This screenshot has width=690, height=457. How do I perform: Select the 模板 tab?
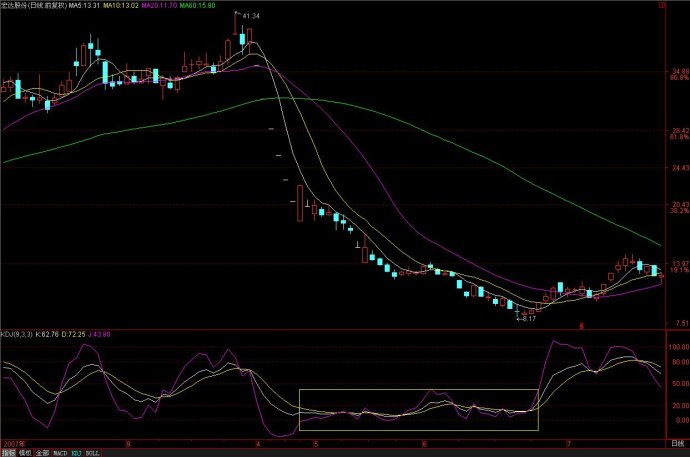point(24,452)
